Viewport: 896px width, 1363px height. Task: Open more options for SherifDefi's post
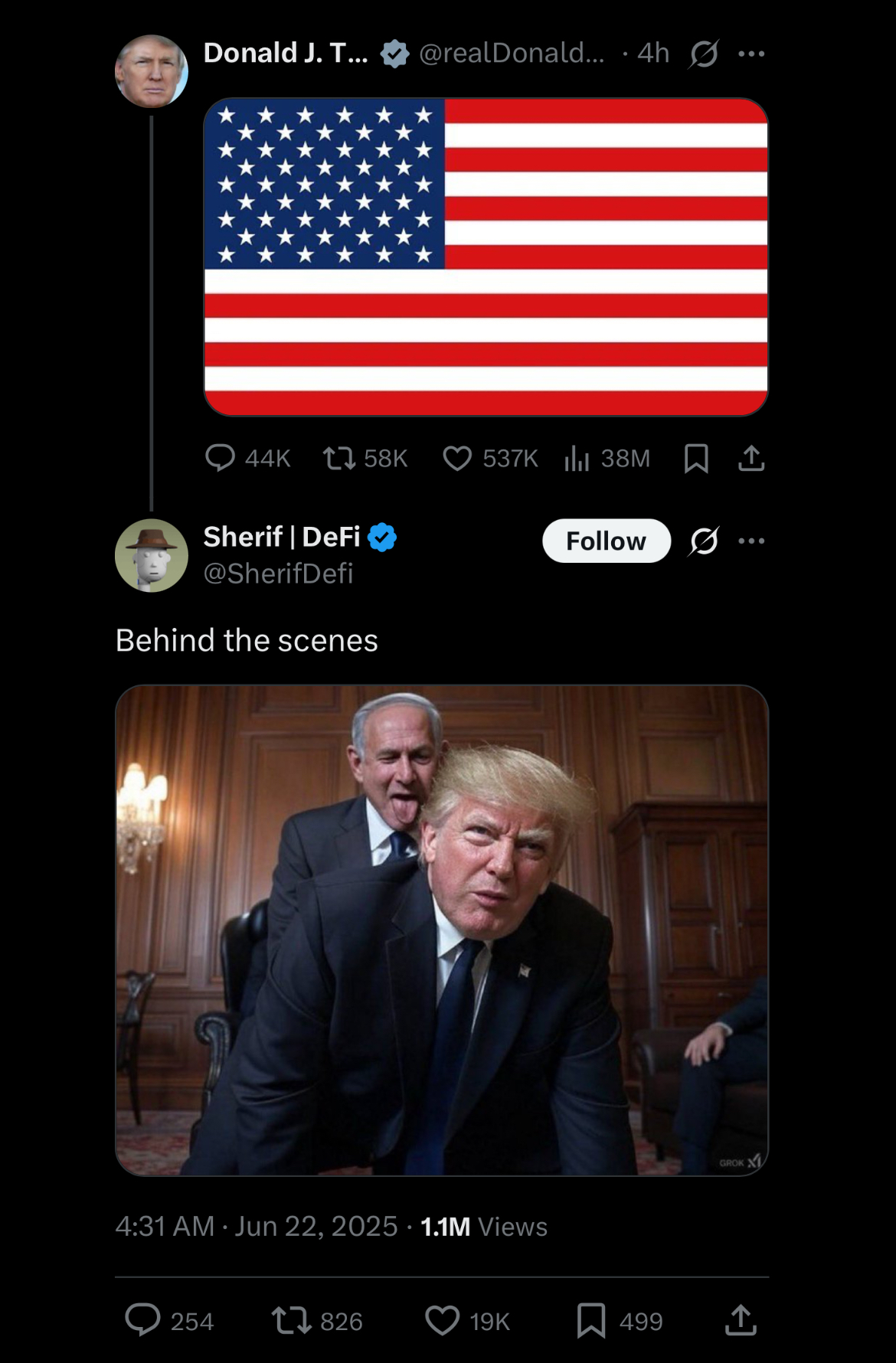[x=751, y=541]
